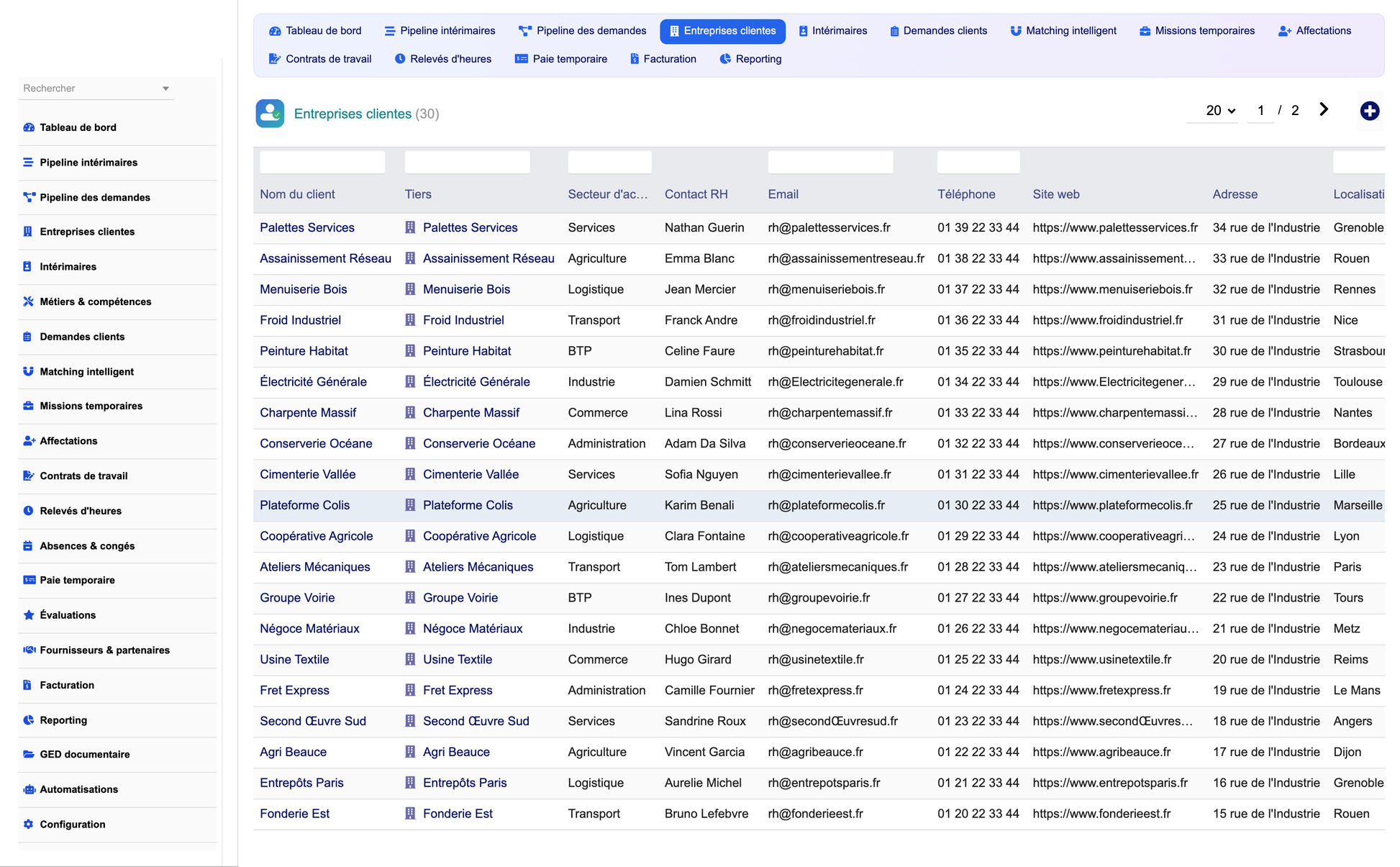This screenshot has width=1400, height=867.
Task: Click the Absences & congés calendar icon
Action: 29,546
